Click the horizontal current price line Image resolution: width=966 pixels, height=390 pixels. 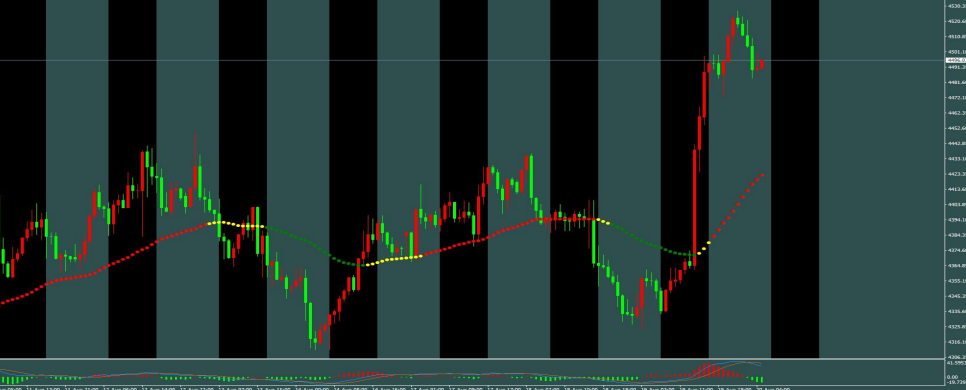[473, 60]
